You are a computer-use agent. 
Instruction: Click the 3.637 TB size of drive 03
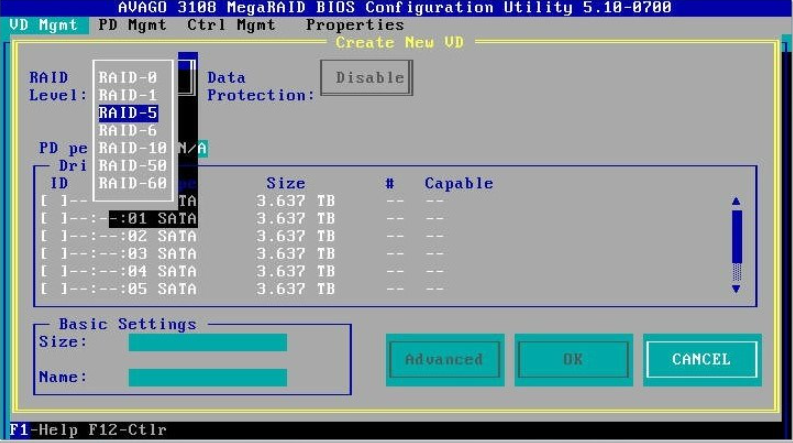pos(295,254)
